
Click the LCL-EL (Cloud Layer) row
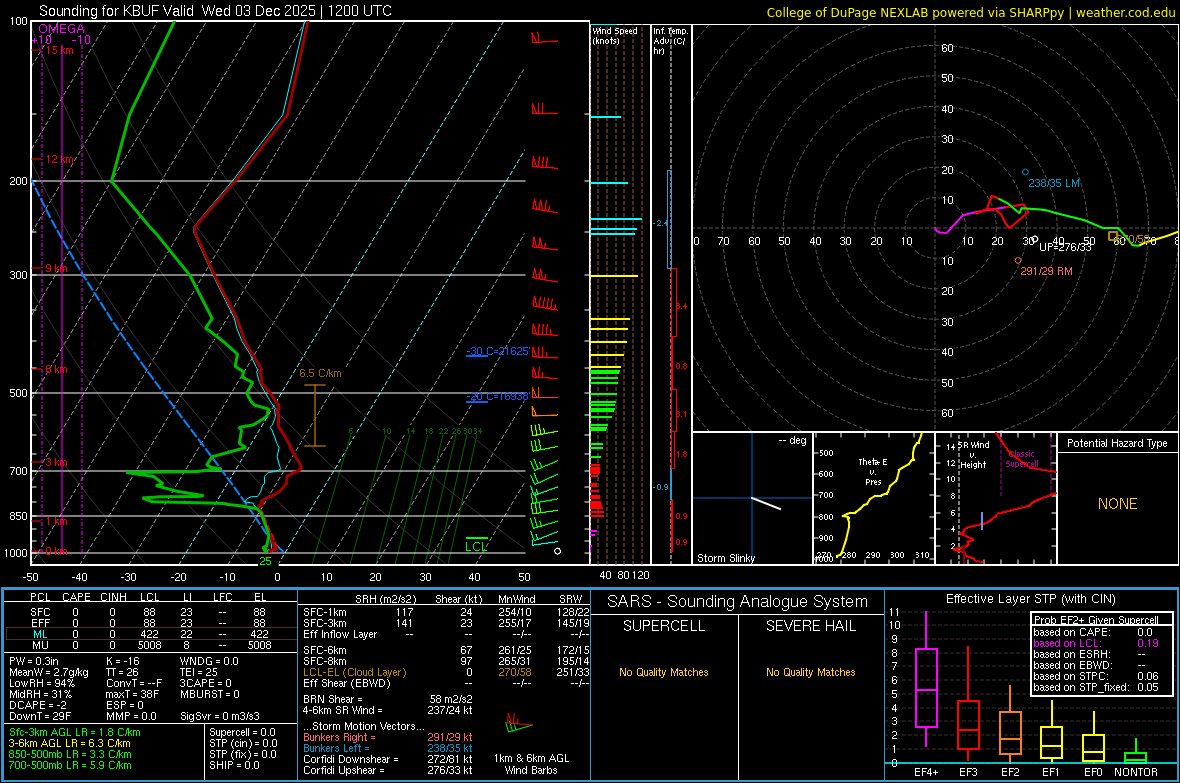pyautogui.click(x=446, y=672)
